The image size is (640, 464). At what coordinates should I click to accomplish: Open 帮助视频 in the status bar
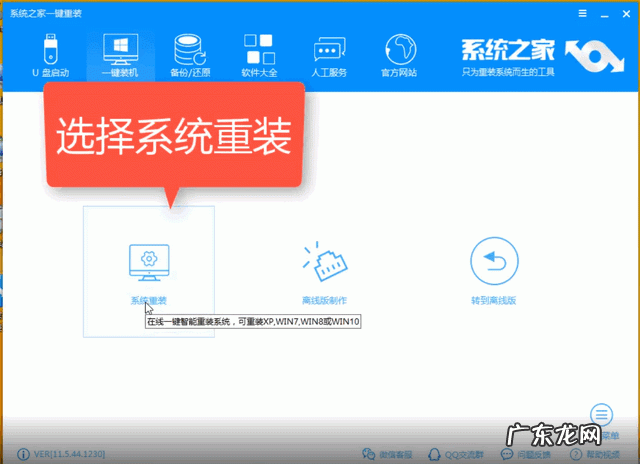596,454
